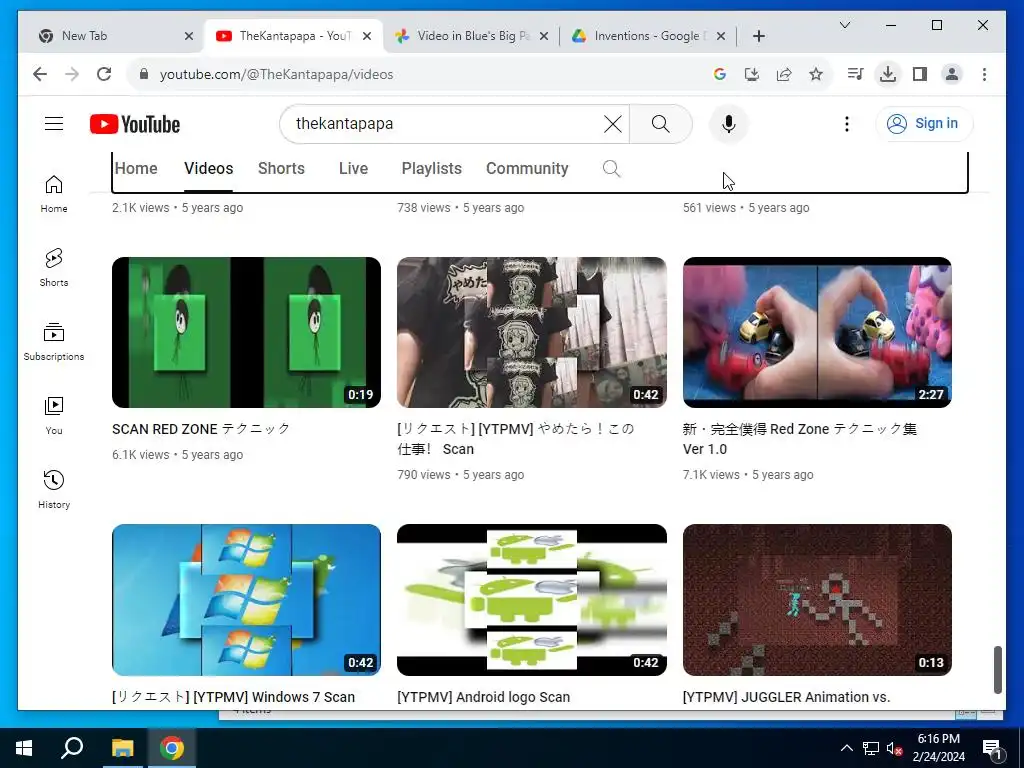
Task: Open the muted volume tray icon
Action: [894, 748]
